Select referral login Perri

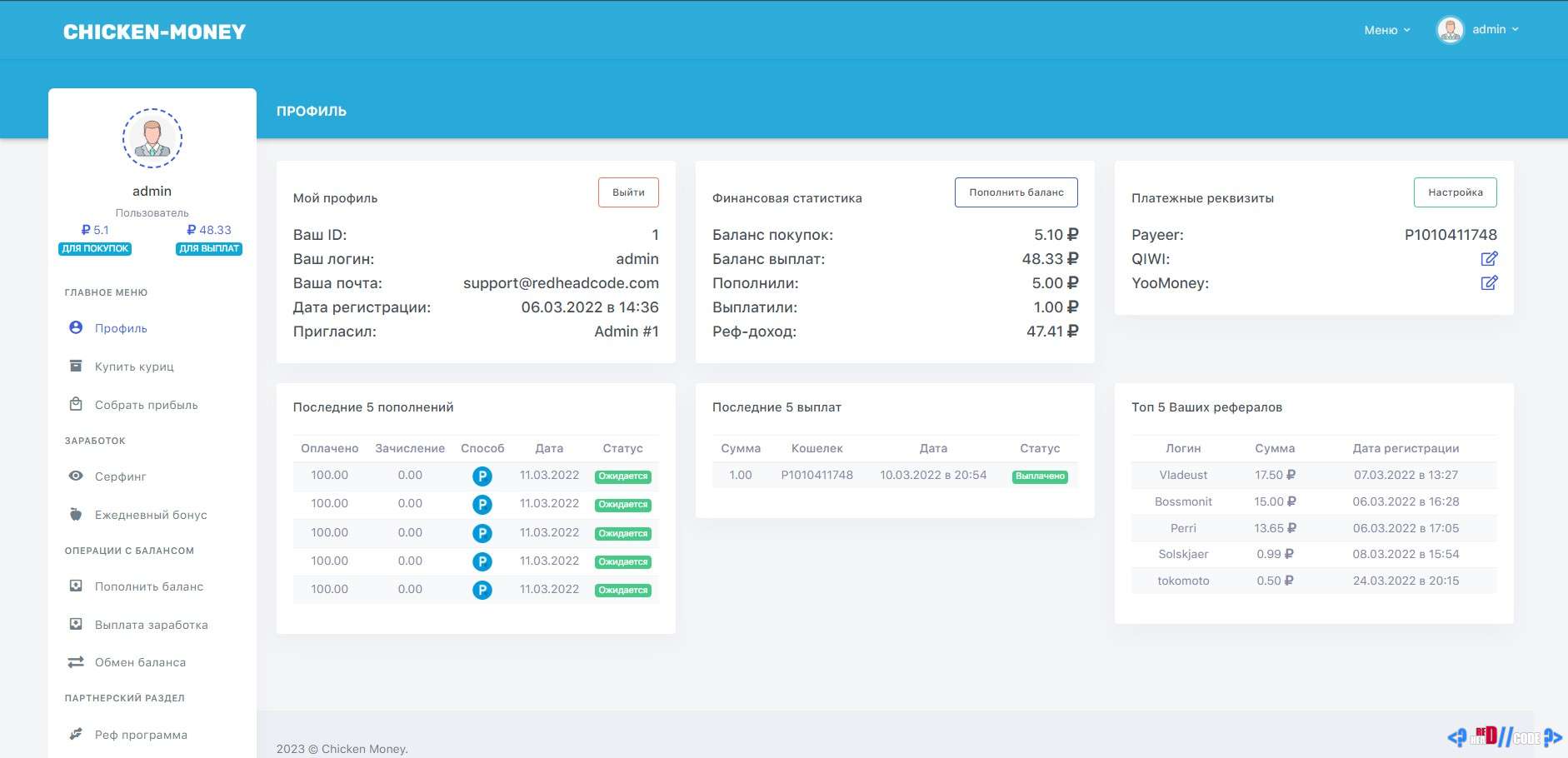[x=1183, y=528]
